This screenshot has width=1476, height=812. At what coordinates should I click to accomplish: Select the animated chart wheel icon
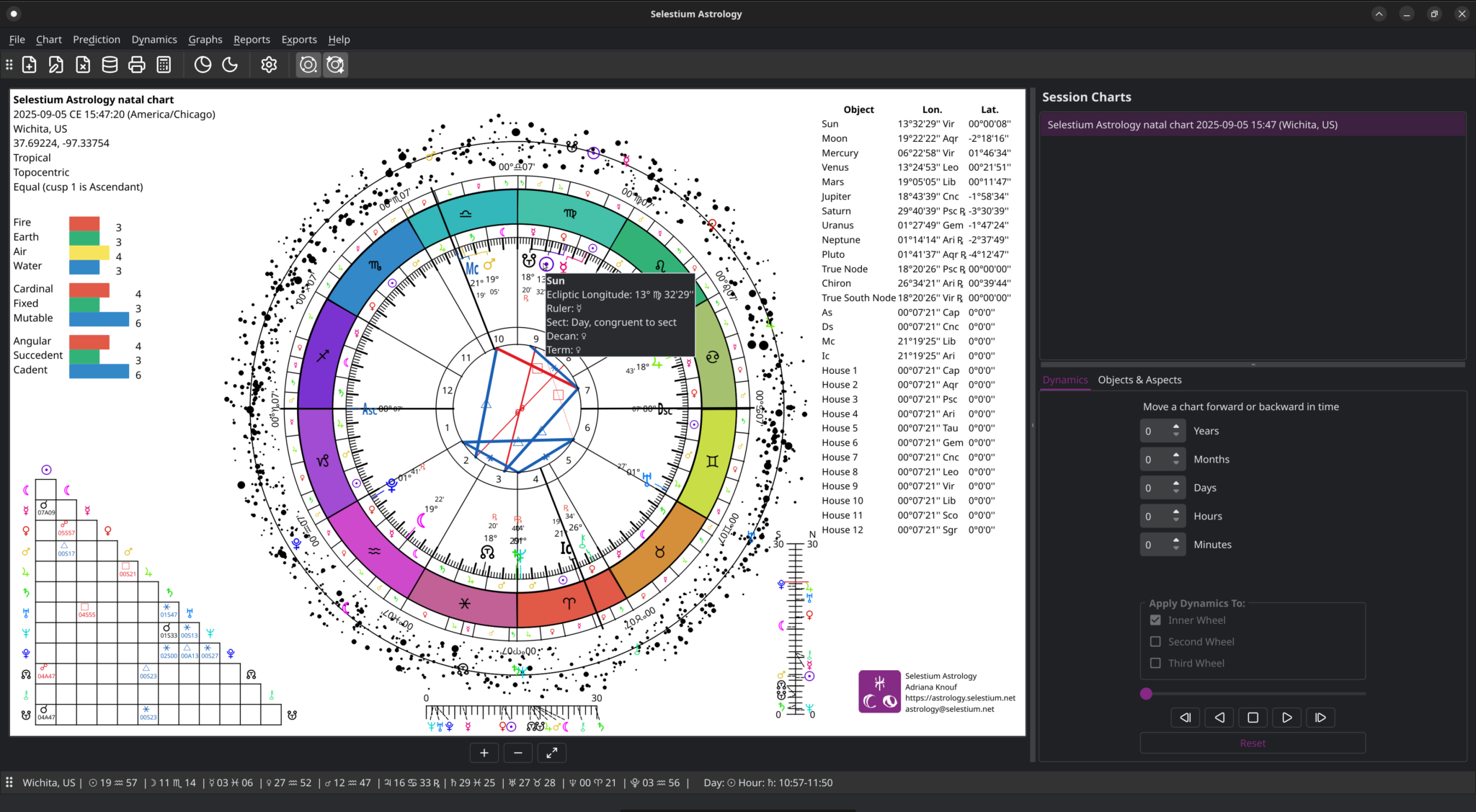click(x=335, y=64)
